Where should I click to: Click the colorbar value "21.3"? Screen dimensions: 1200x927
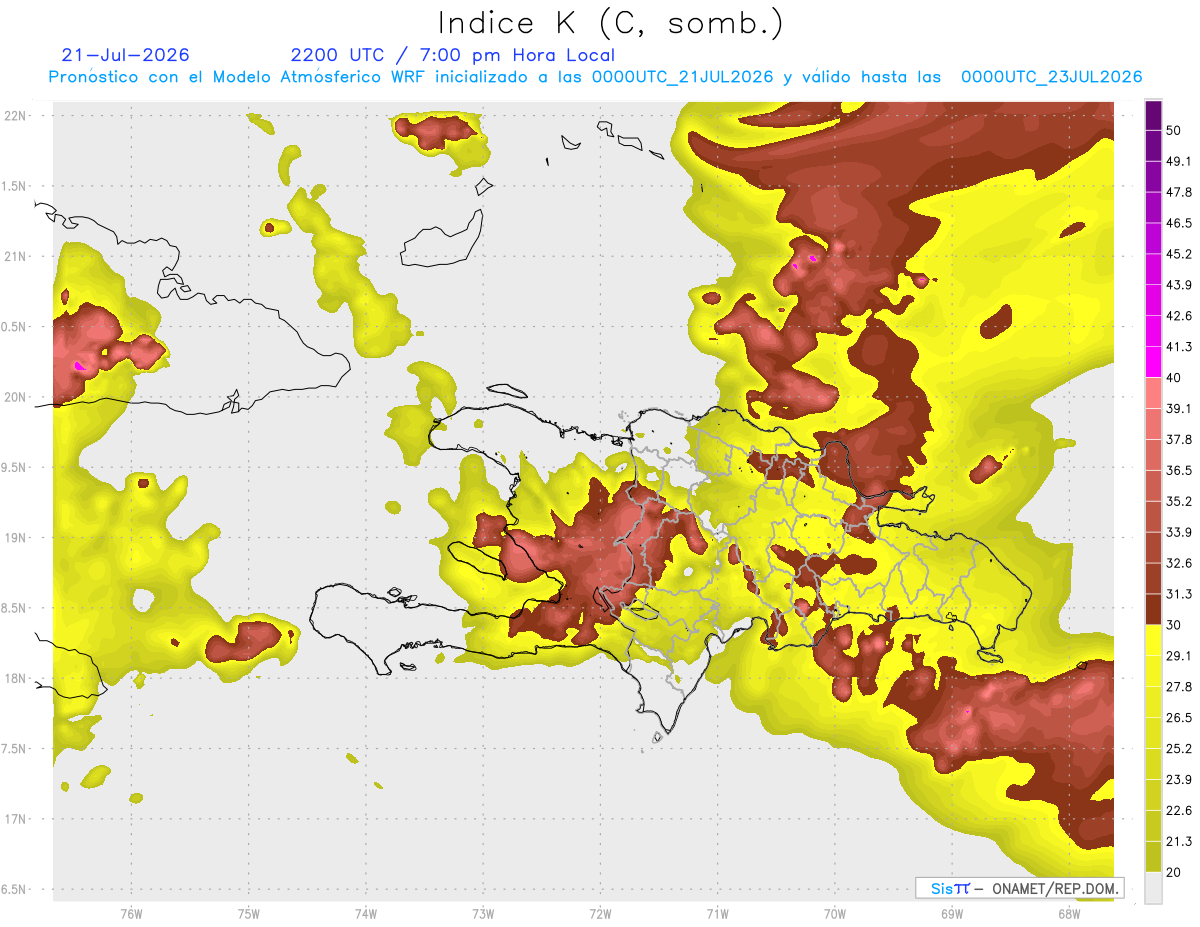(x=1179, y=842)
